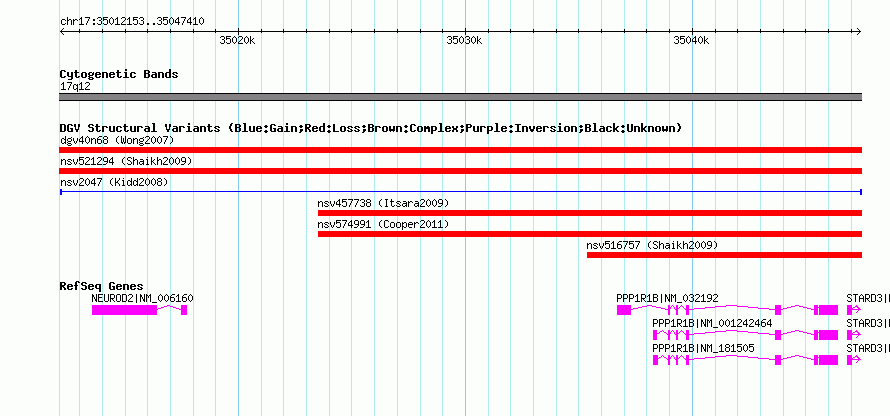The height and width of the screenshot is (416, 890).
Task: Click the dgv40n68 (Wong2007) variant label
Action: point(117,140)
